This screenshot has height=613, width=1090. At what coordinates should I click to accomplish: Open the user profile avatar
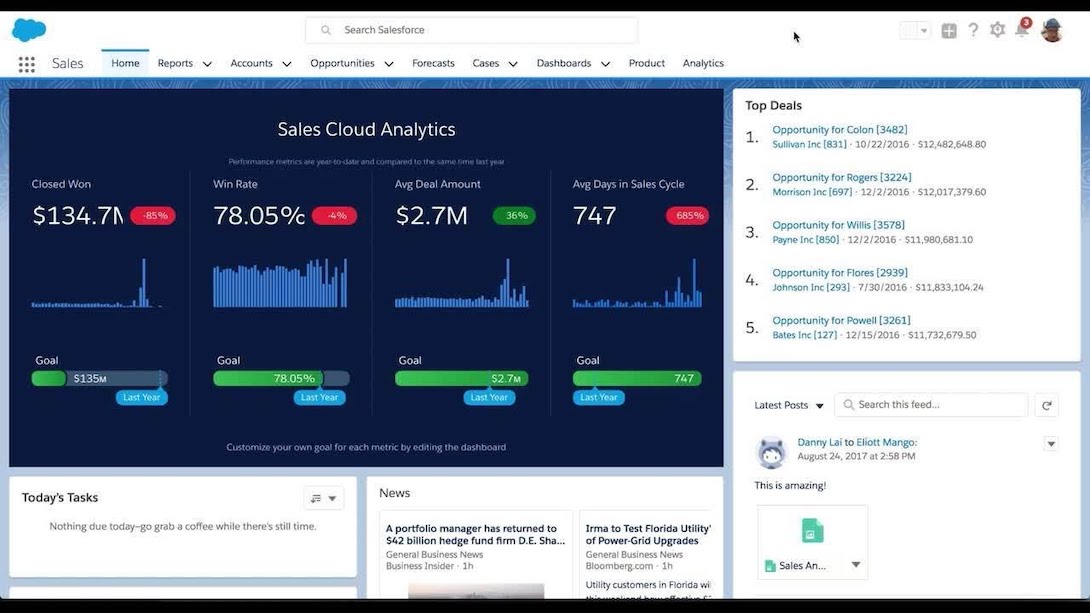(x=1052, y=30)
